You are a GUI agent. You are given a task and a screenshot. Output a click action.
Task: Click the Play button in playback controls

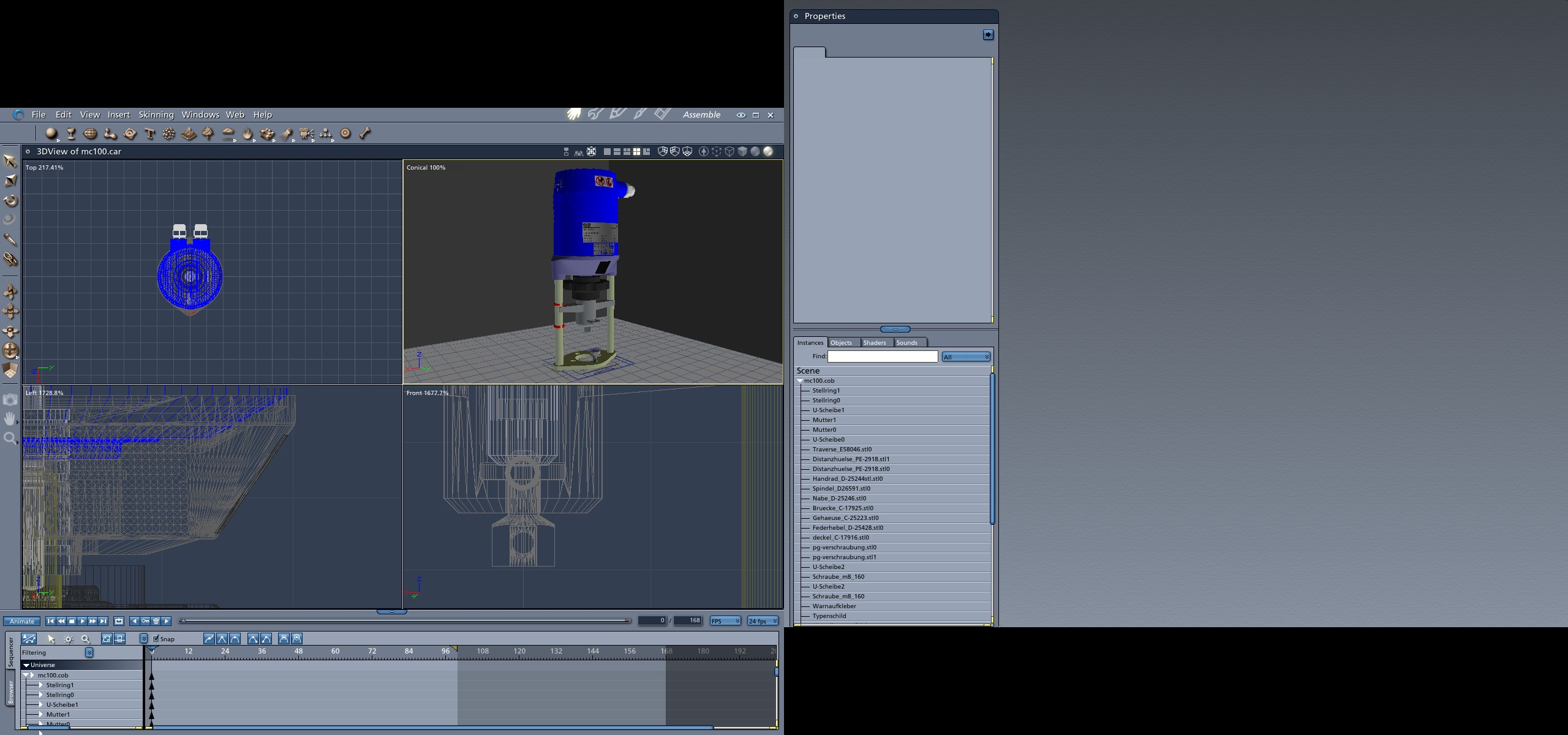tap(82, 620)
